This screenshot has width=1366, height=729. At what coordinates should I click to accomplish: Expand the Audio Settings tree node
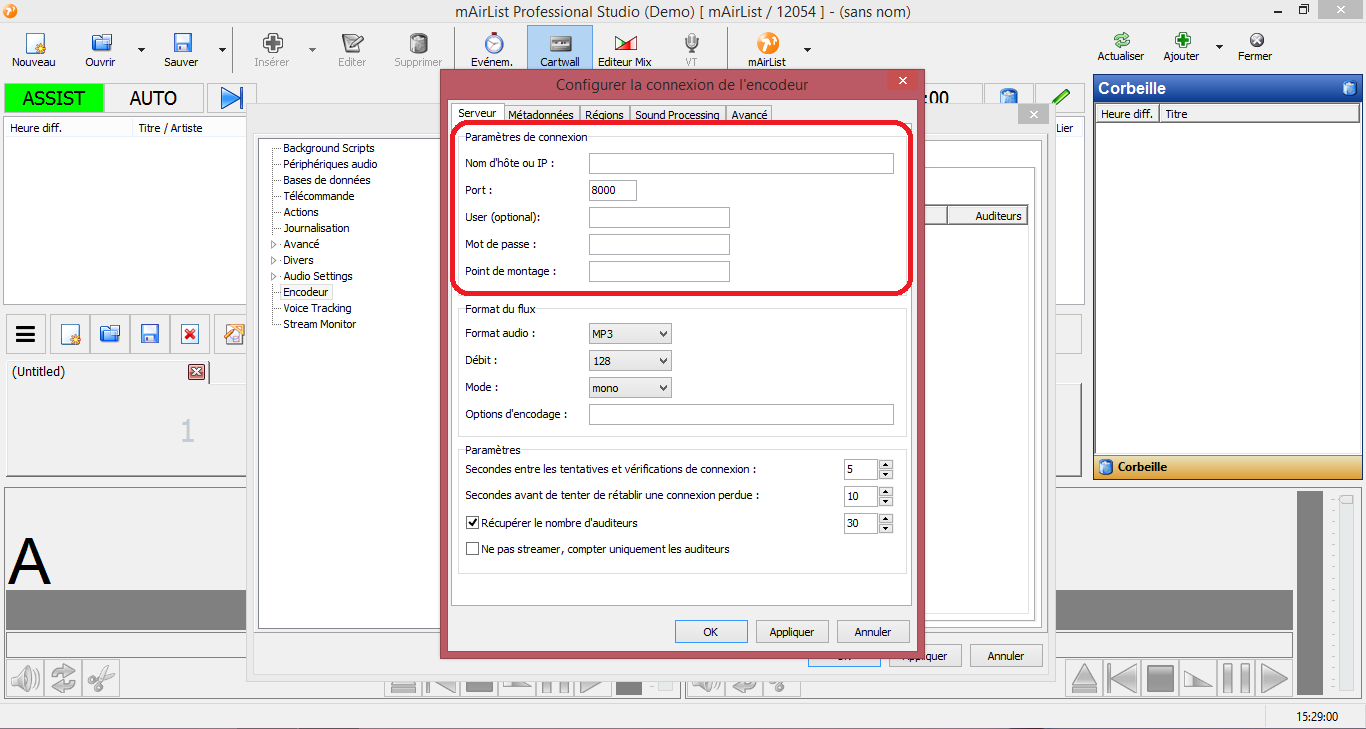coord(274,276)
